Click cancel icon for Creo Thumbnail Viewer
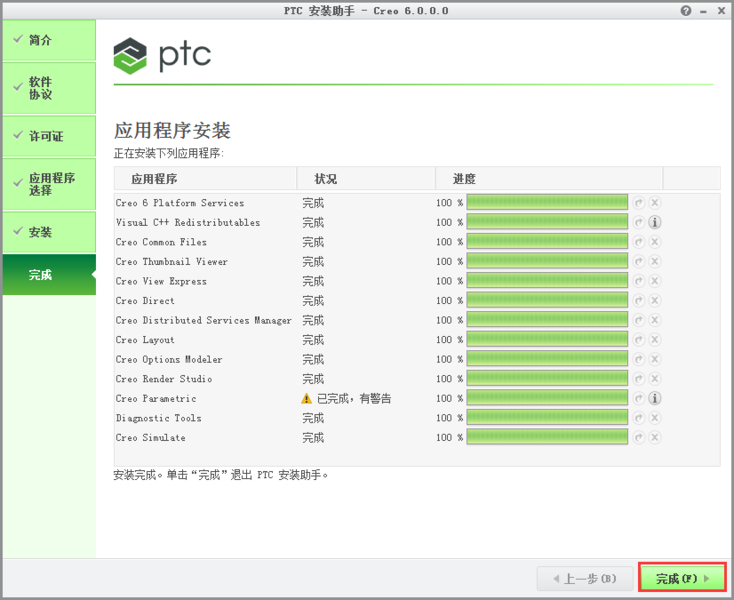Viewport: 734px width, 600px height. click(655, 261)
